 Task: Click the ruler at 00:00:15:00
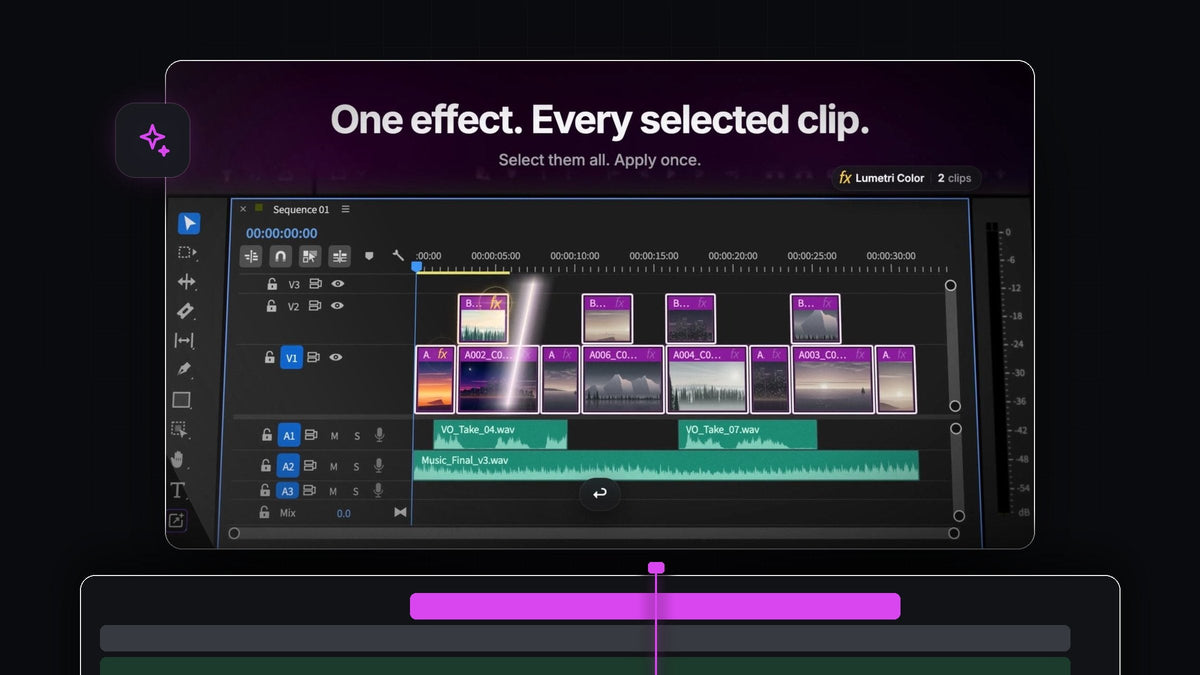point(654,257)
